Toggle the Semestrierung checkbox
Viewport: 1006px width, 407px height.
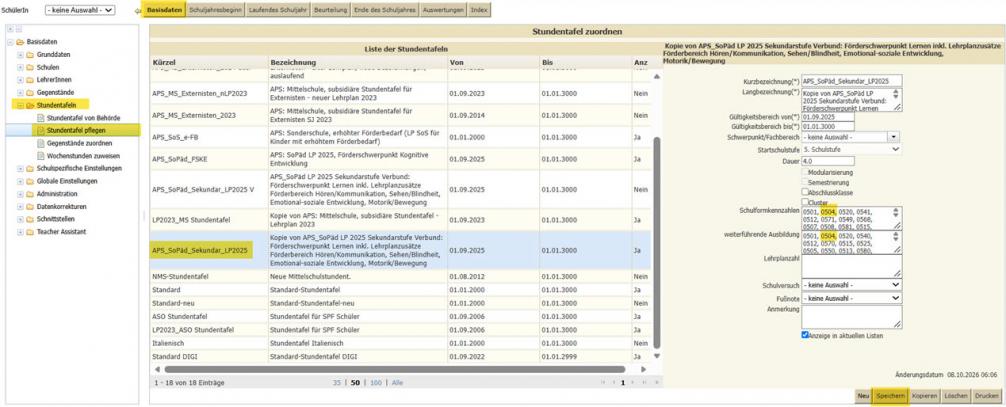[805, 182]
